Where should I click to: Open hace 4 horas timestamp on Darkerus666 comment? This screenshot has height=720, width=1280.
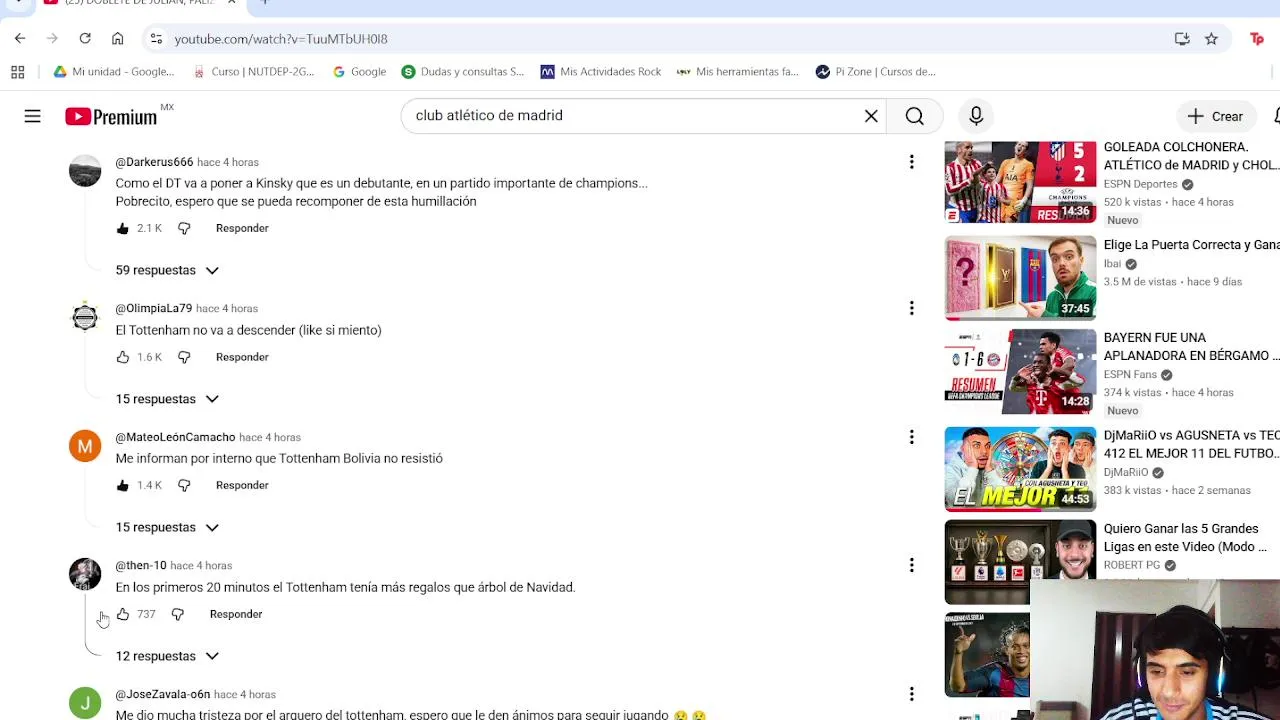click(x=228, y=162)
